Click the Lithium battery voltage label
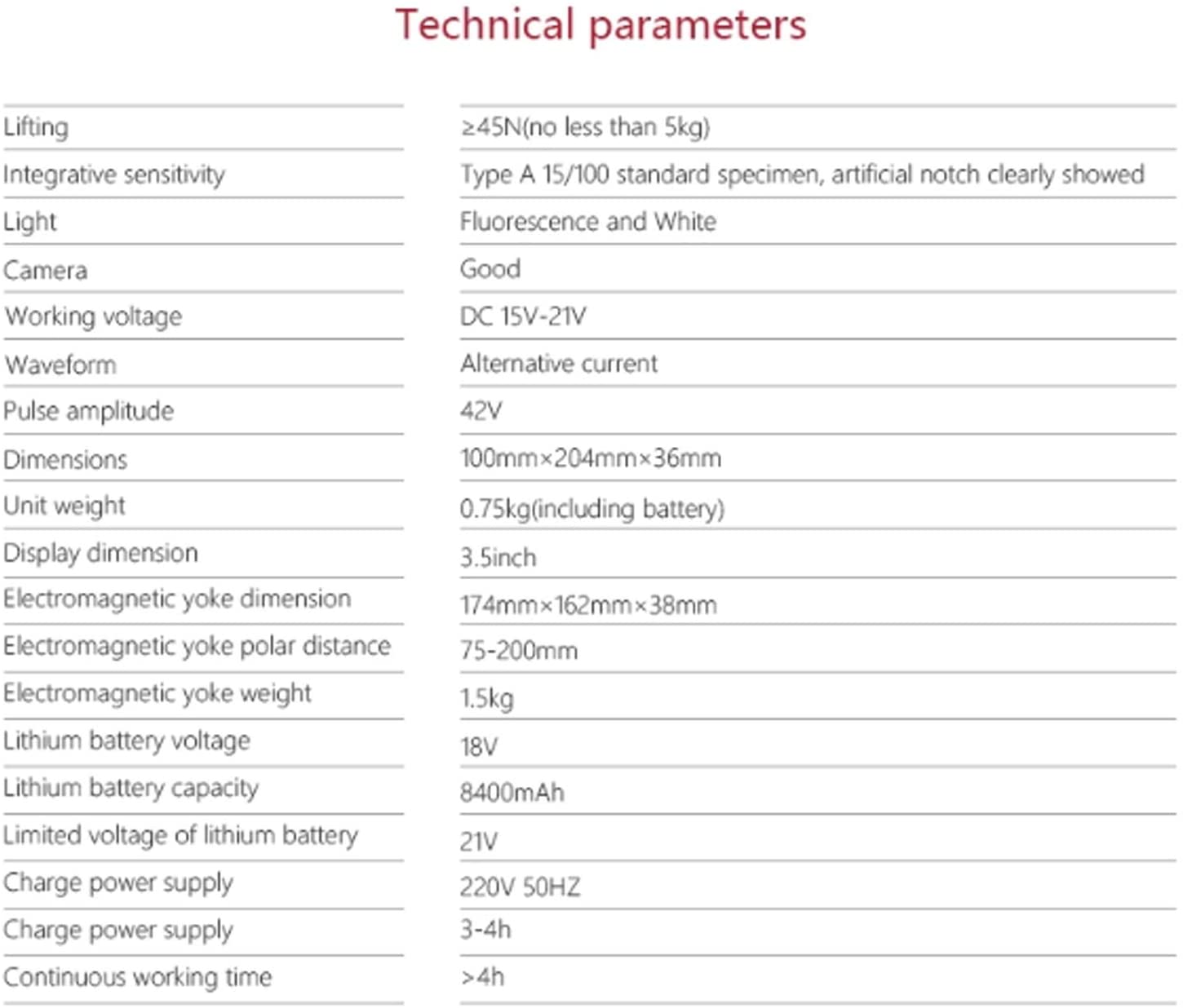Viewport: 1183px width, 1008px height. pos(127,741)
